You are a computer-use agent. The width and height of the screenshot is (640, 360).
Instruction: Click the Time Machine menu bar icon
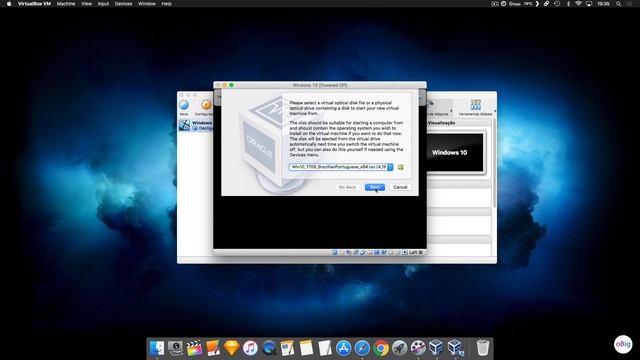click(557, 4)
